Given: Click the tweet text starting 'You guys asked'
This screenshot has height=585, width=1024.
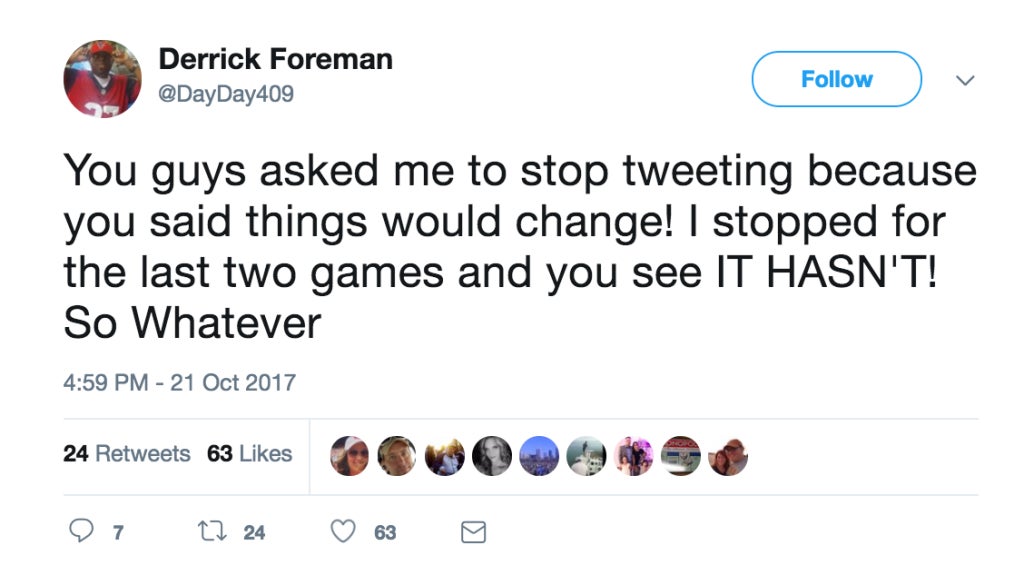Looking at the screenshot, I should (520, 246).
